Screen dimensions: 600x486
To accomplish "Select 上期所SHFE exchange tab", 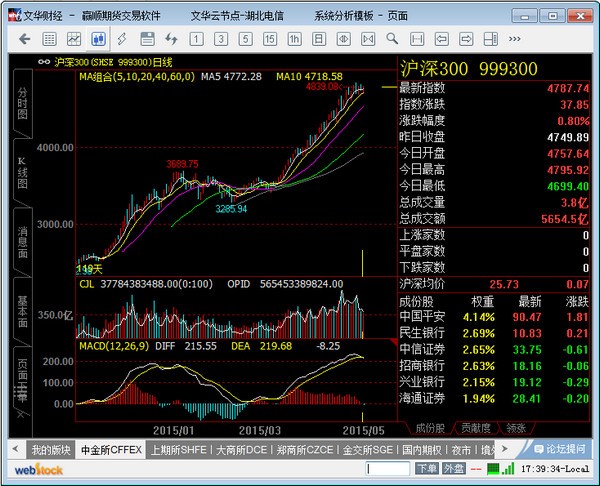I will [178, 450].
